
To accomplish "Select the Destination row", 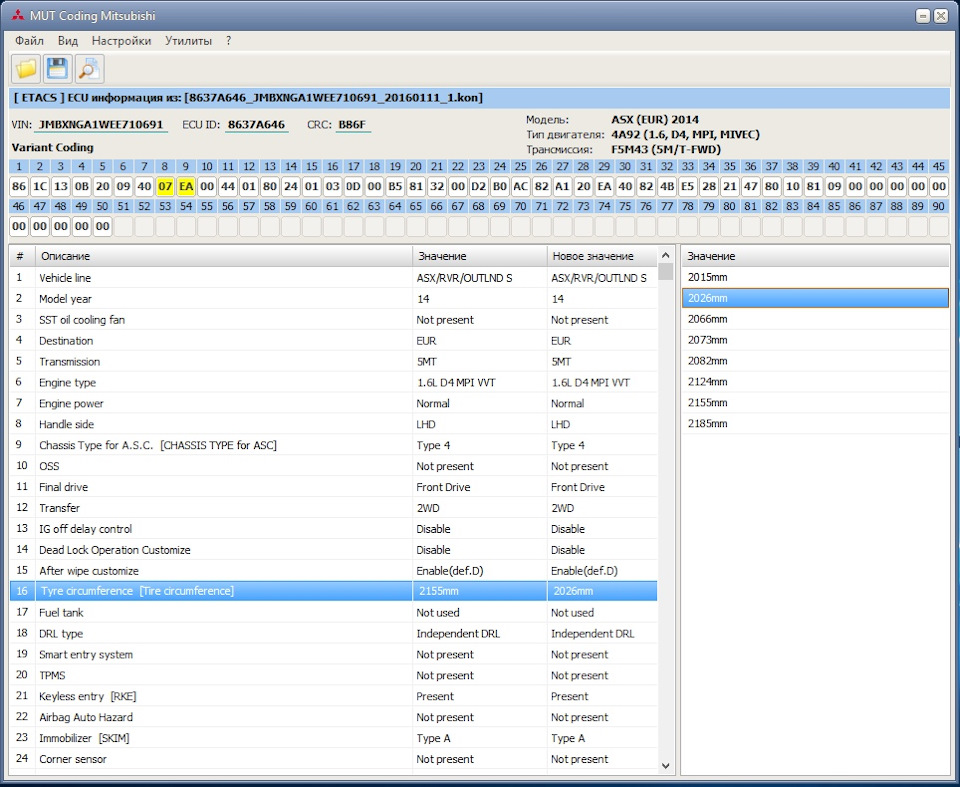I will tap(334, 341).
